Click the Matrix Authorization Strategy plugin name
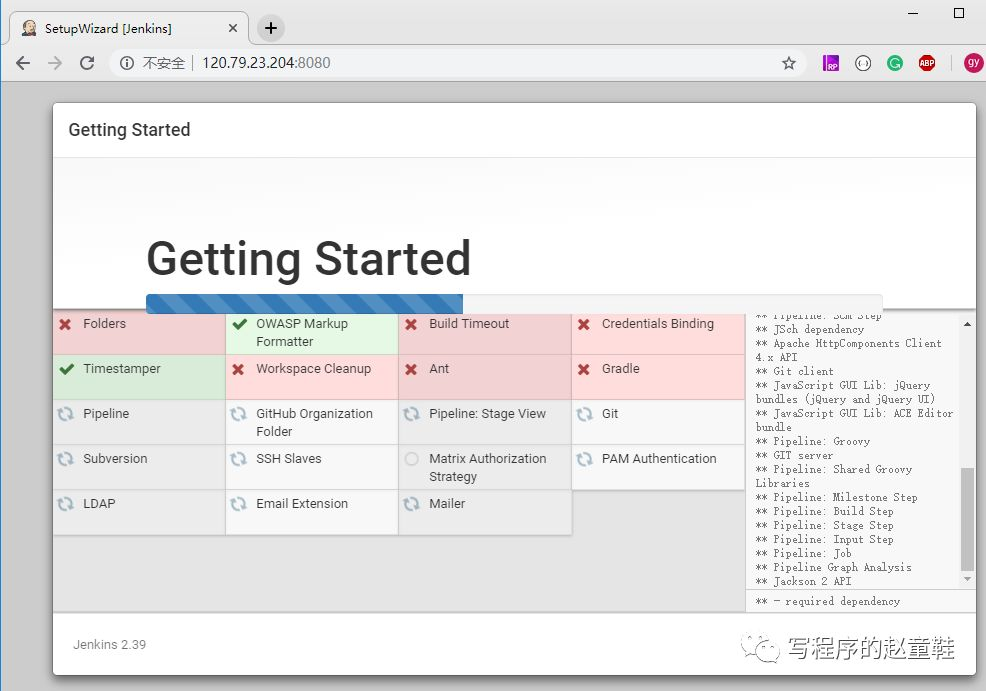 tap(487, 468)
